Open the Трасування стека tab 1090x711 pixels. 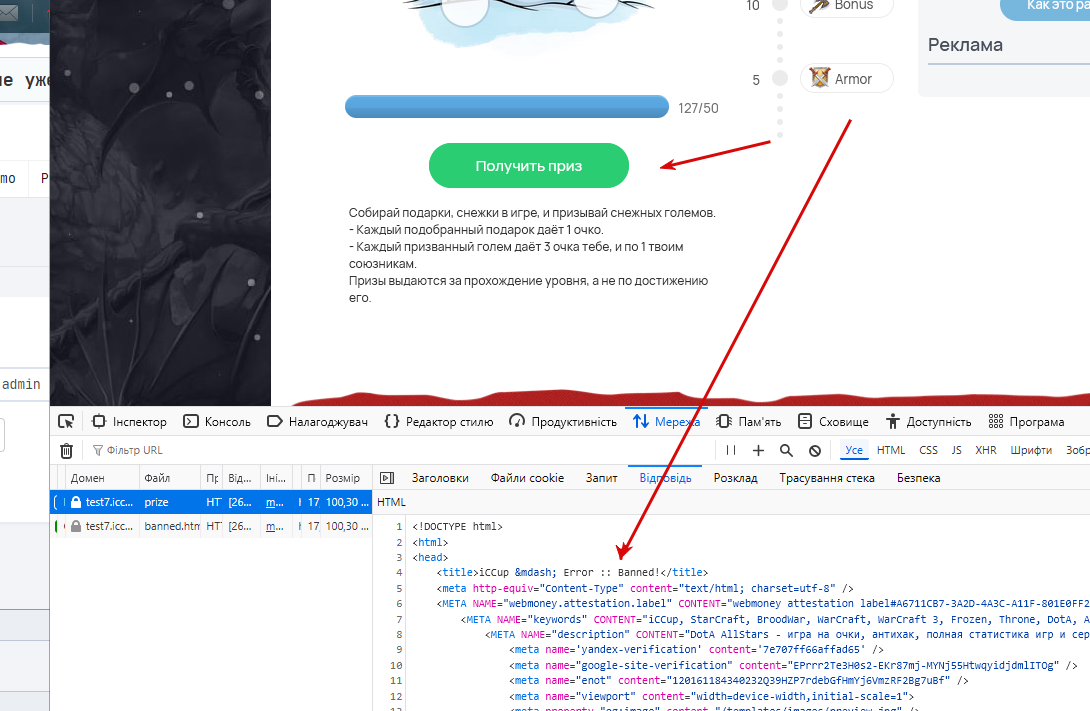point(827,478)
